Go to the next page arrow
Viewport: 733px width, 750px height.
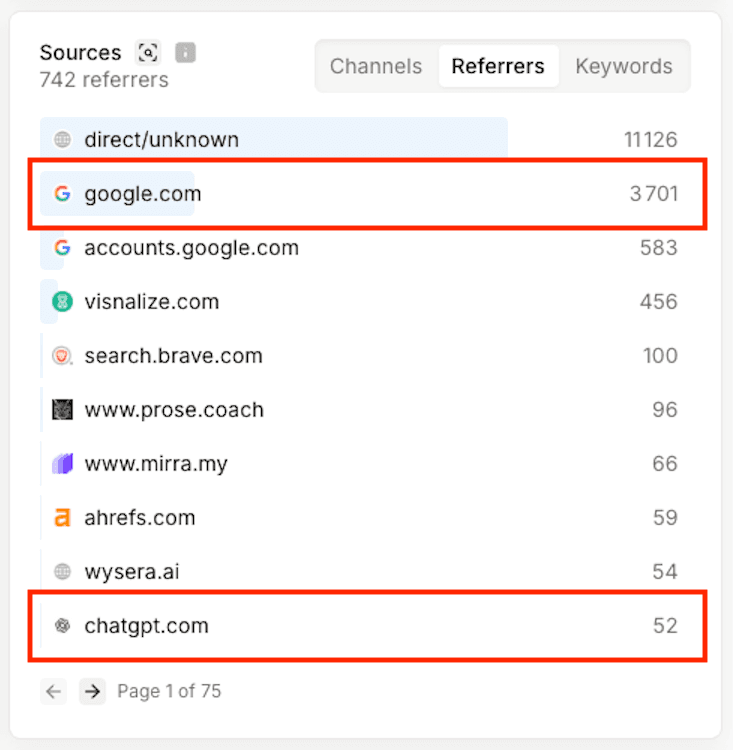click(x=92, y=691)
